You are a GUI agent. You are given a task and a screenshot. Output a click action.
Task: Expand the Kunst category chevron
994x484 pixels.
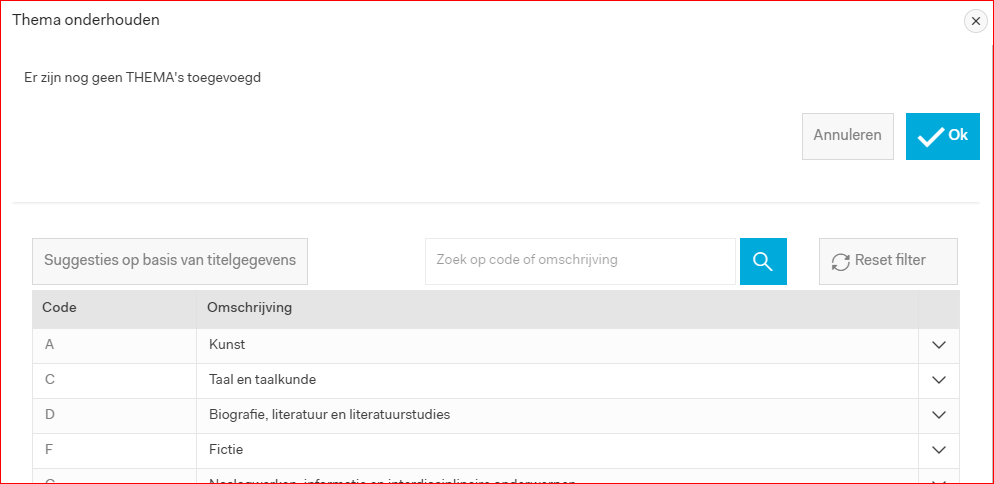click(x=939, y=345)
